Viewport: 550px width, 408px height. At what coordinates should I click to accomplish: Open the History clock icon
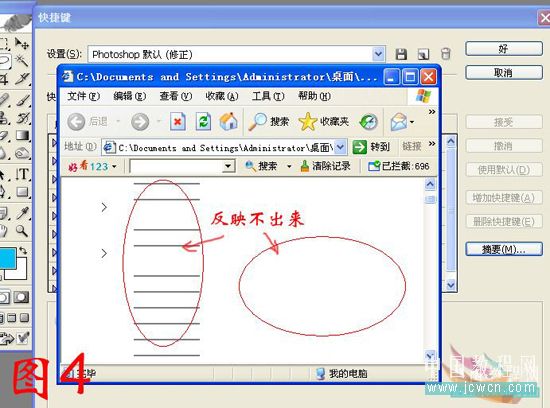[x=368, y=122]
